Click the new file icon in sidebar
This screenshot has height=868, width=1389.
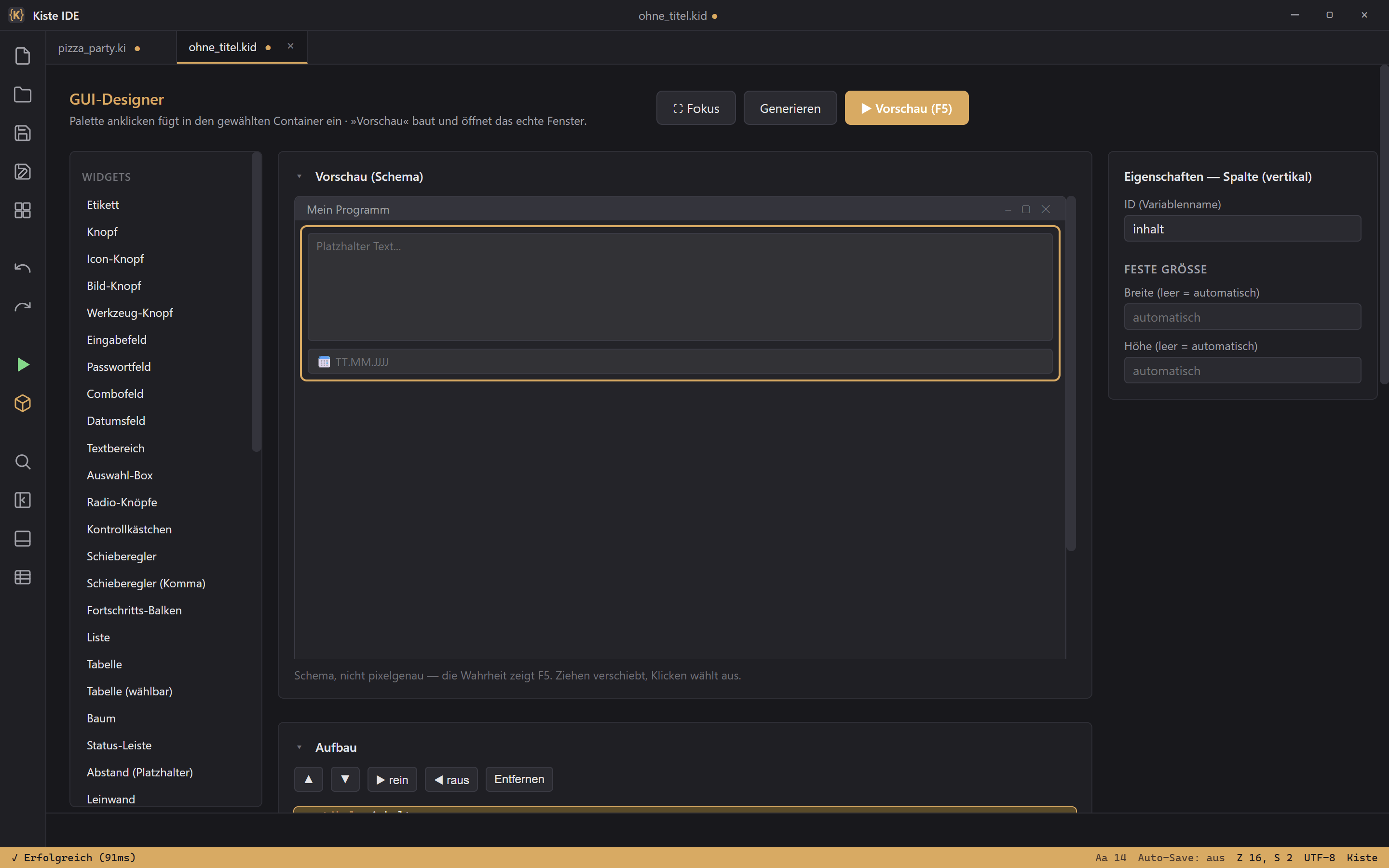22,55
